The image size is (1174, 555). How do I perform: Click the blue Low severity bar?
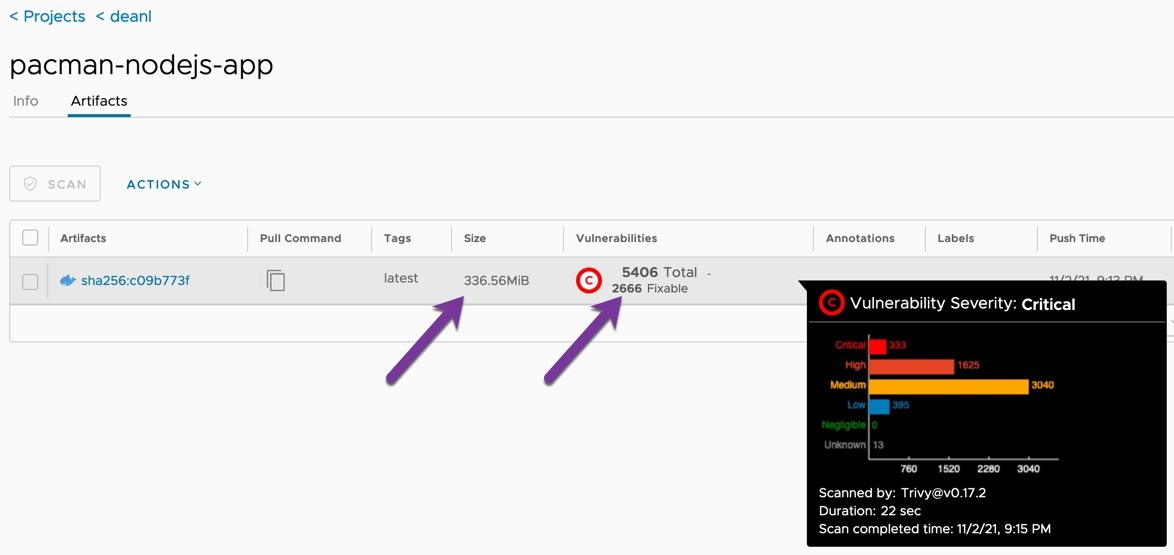pyautogui.click(x=878, y=405)
